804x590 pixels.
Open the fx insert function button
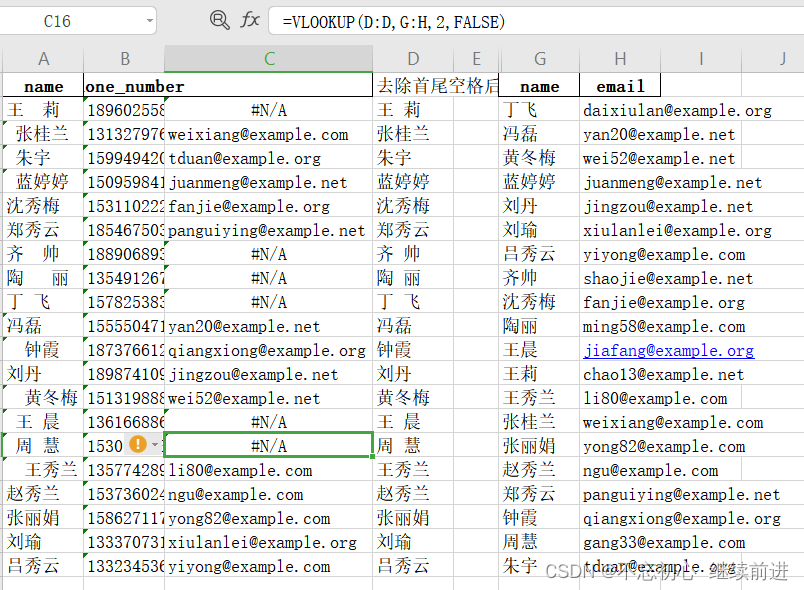[250, 21]
